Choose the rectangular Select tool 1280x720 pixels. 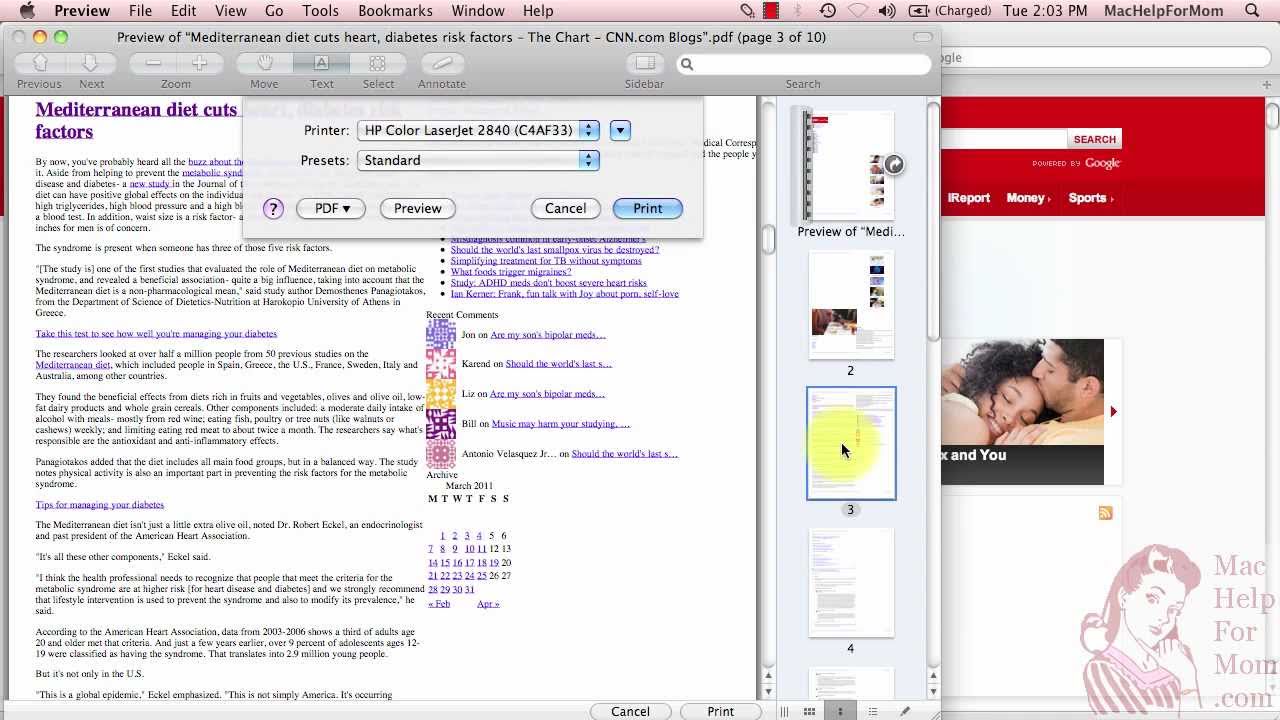378,63
